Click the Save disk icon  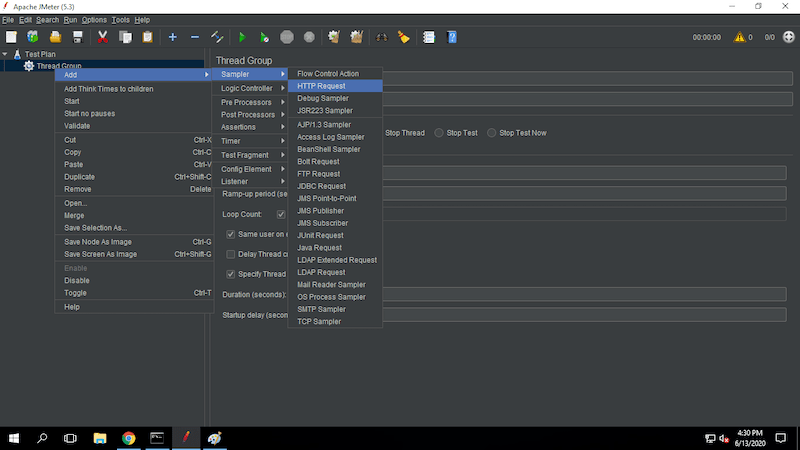(78, 37)
